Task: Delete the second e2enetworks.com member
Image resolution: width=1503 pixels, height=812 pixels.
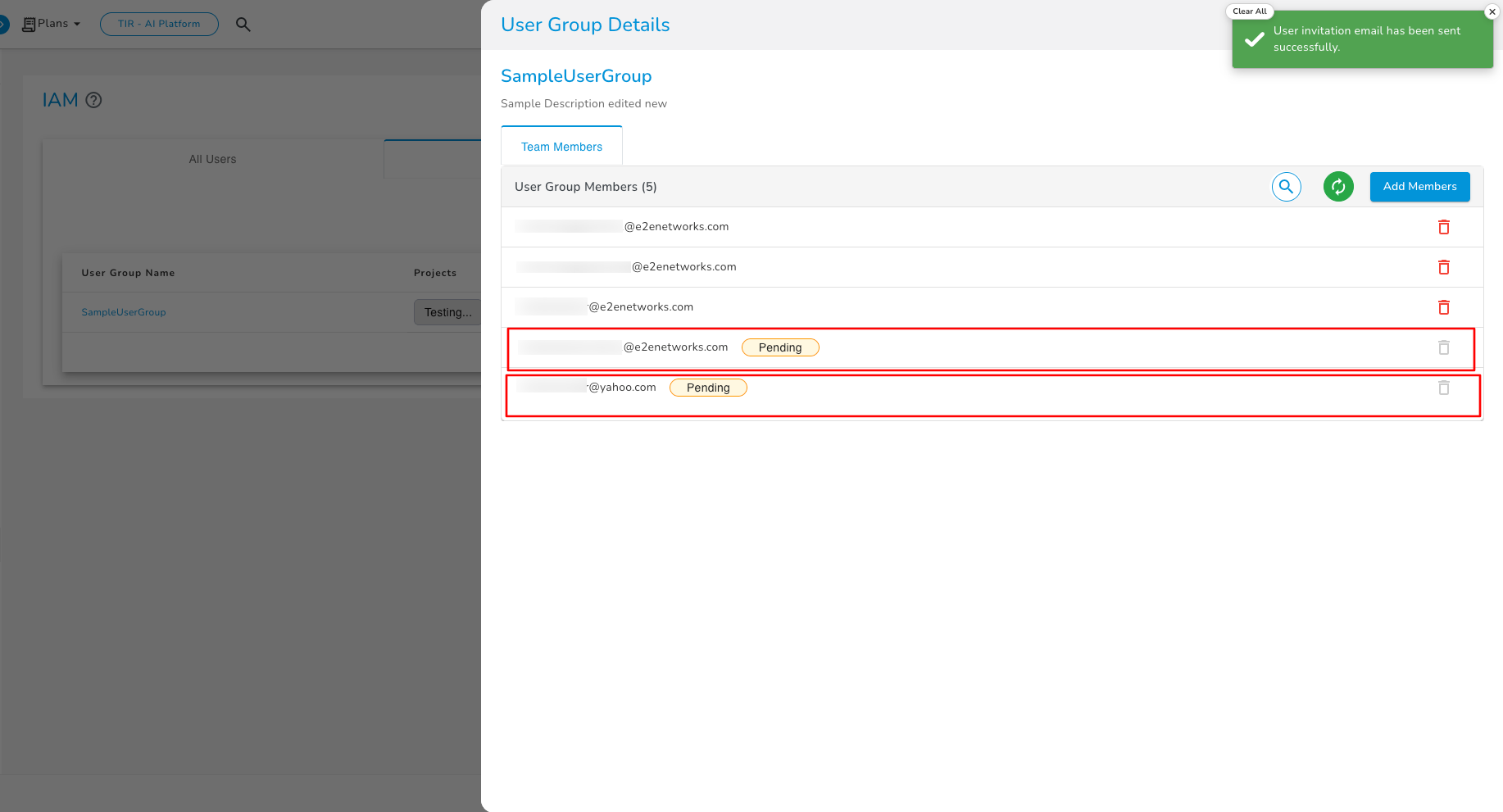Action: coord(1443,267)
